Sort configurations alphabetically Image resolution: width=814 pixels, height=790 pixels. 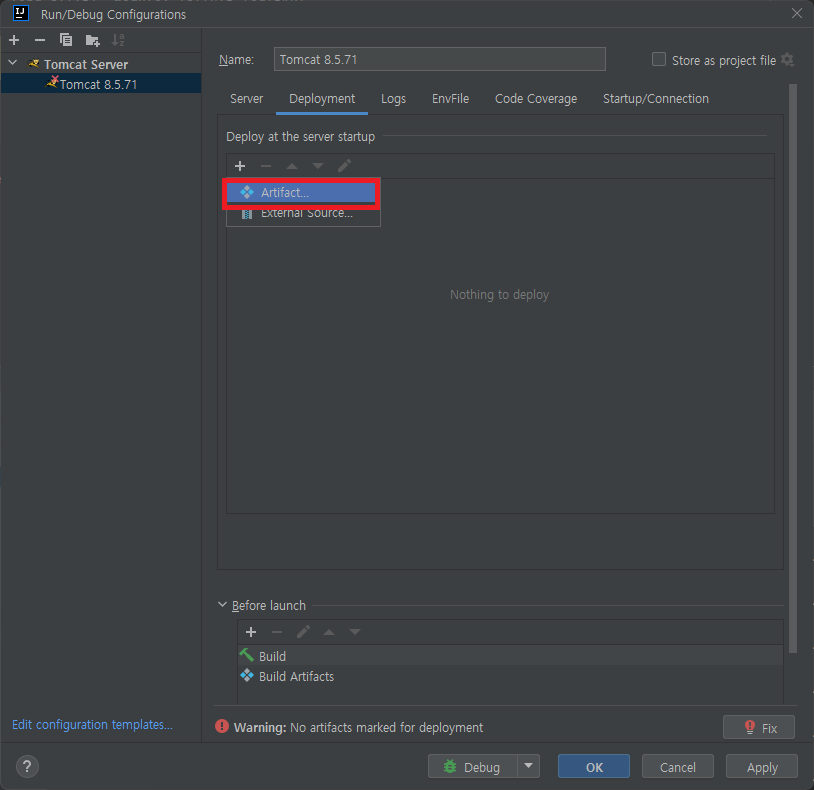[118, 40]
